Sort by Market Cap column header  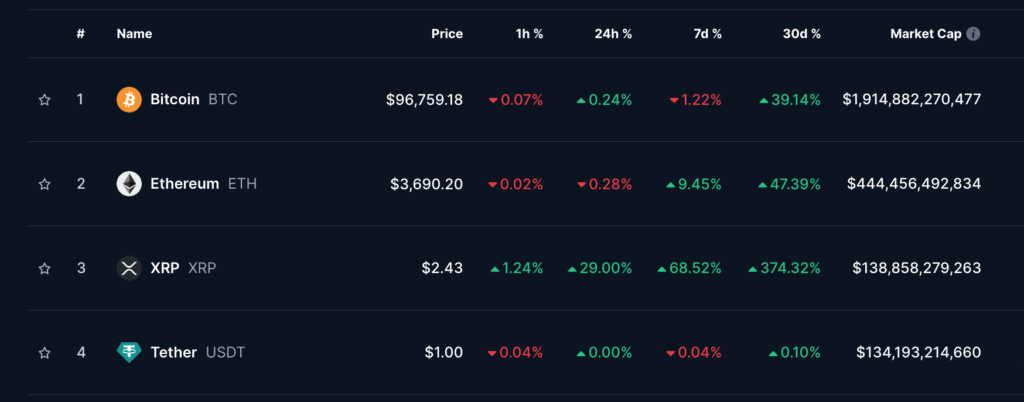tap(925, 33)
